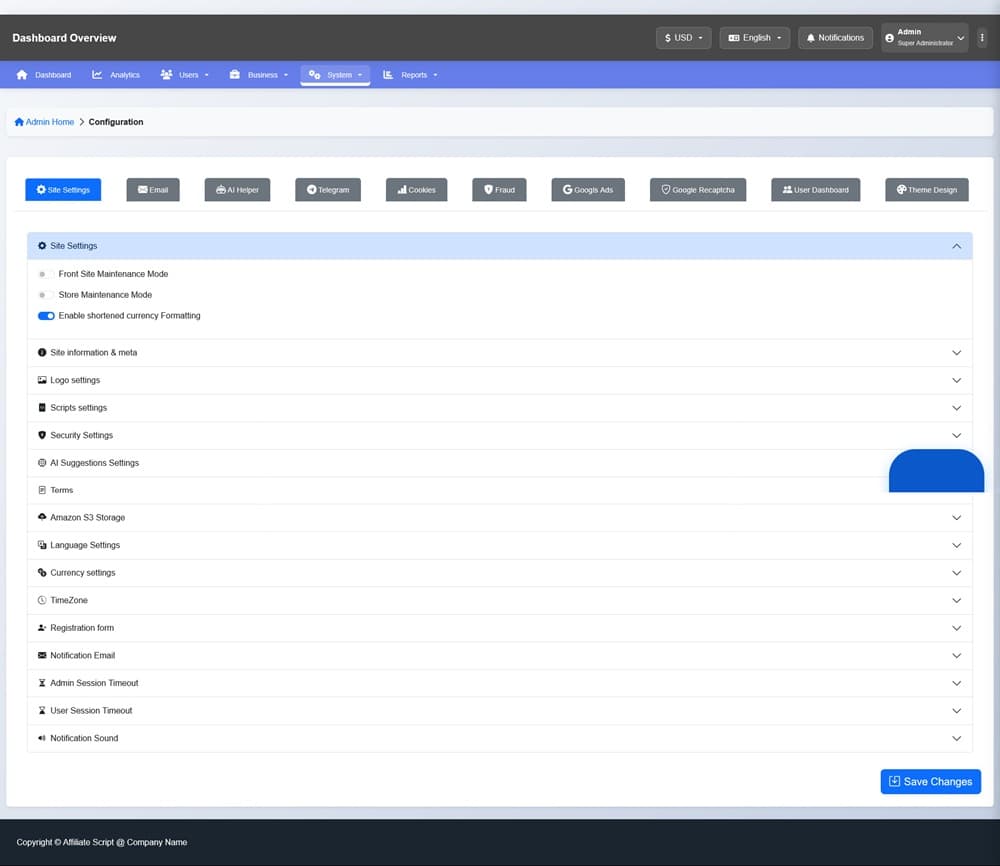Click the Save Changes button
1000x866 pixels.
point(930,781)
